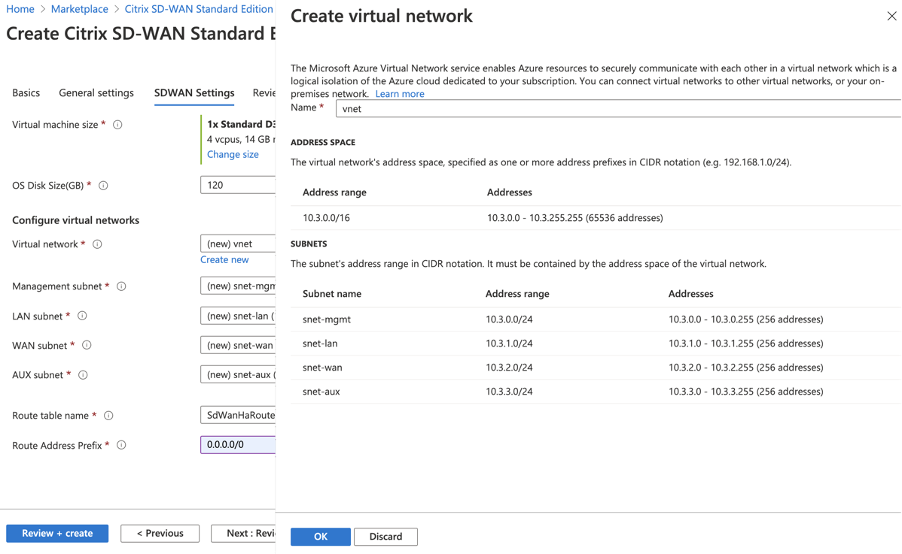Click 10.3.3.0 - 10.3.3.255 addresses cell
The height and width of the screenshot is (554, 902).
[x=746, y=392]
